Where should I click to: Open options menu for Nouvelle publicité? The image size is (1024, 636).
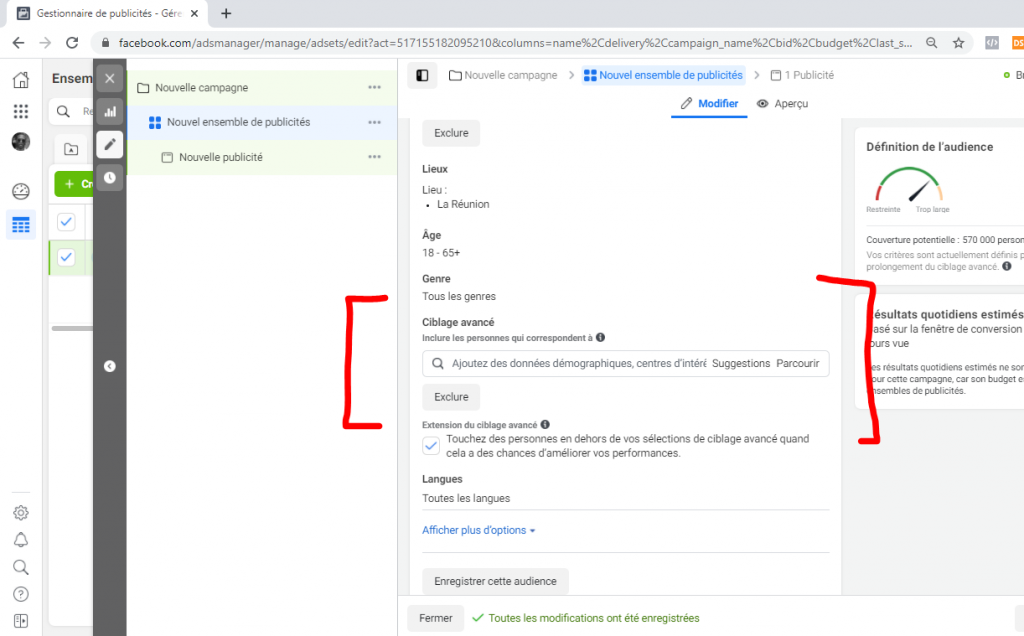click(x=374, y=157)
